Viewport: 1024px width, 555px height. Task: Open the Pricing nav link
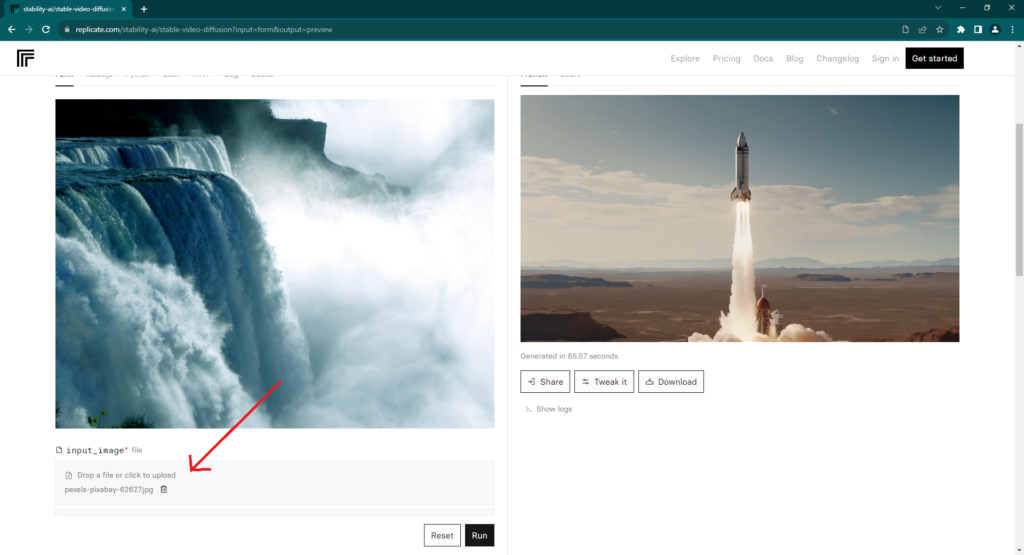726,58
